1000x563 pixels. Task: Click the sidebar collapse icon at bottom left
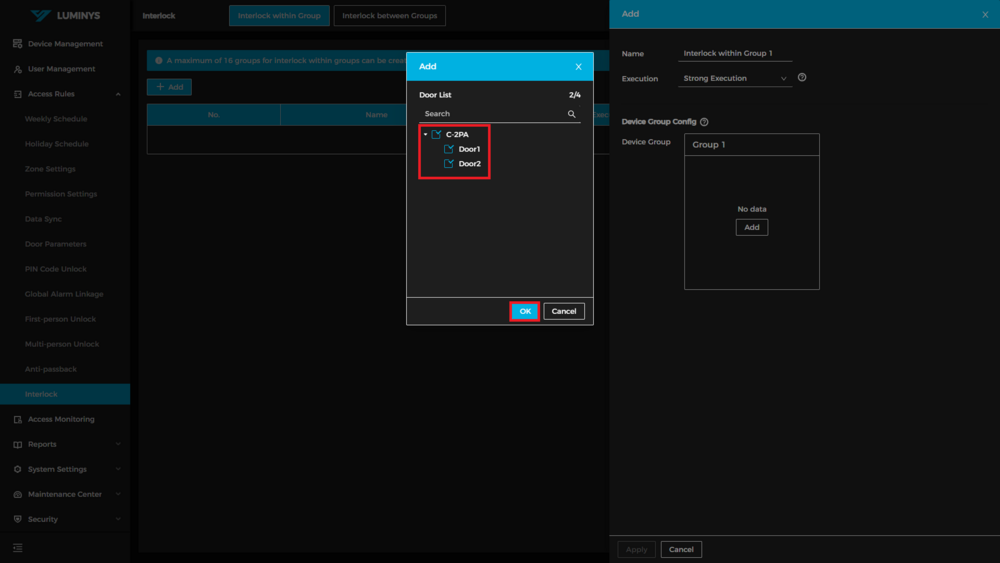[18, 548]
